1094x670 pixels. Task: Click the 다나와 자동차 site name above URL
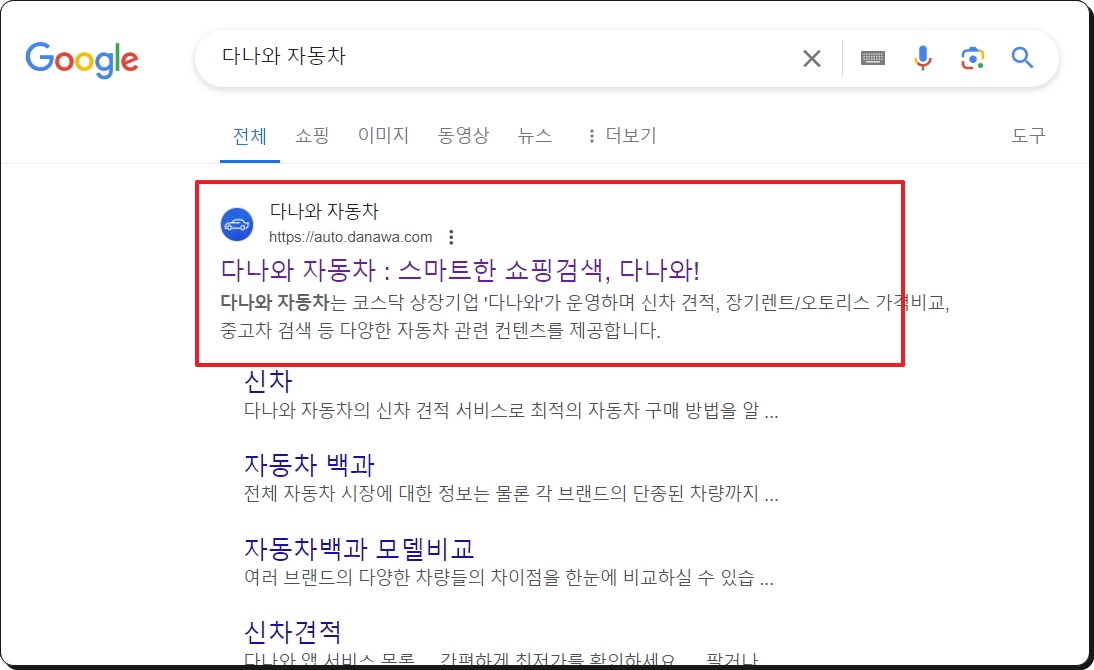[x=324, y=211]
